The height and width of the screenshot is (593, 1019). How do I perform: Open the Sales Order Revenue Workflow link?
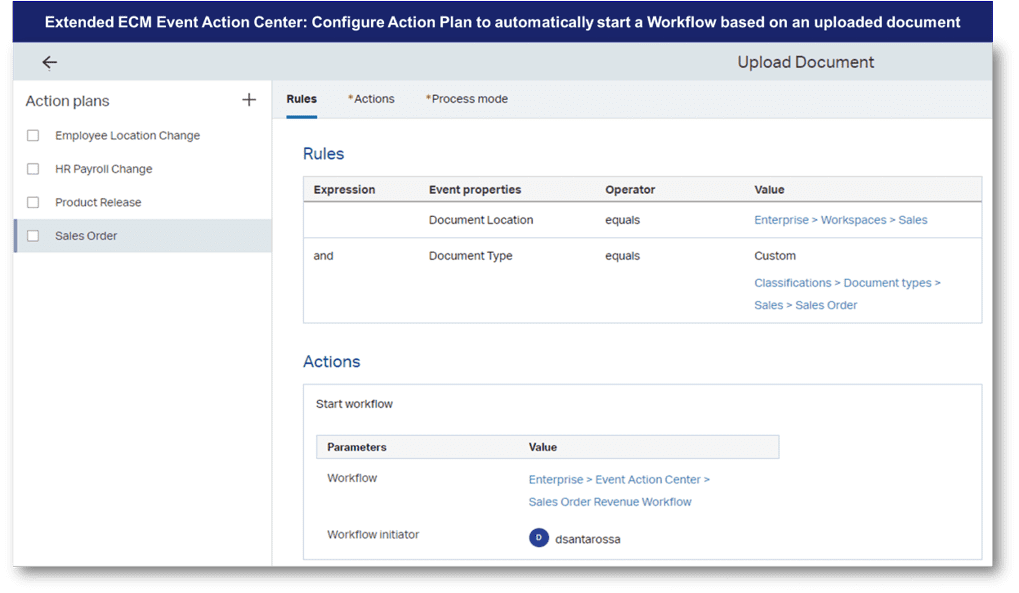click(609, 501)
